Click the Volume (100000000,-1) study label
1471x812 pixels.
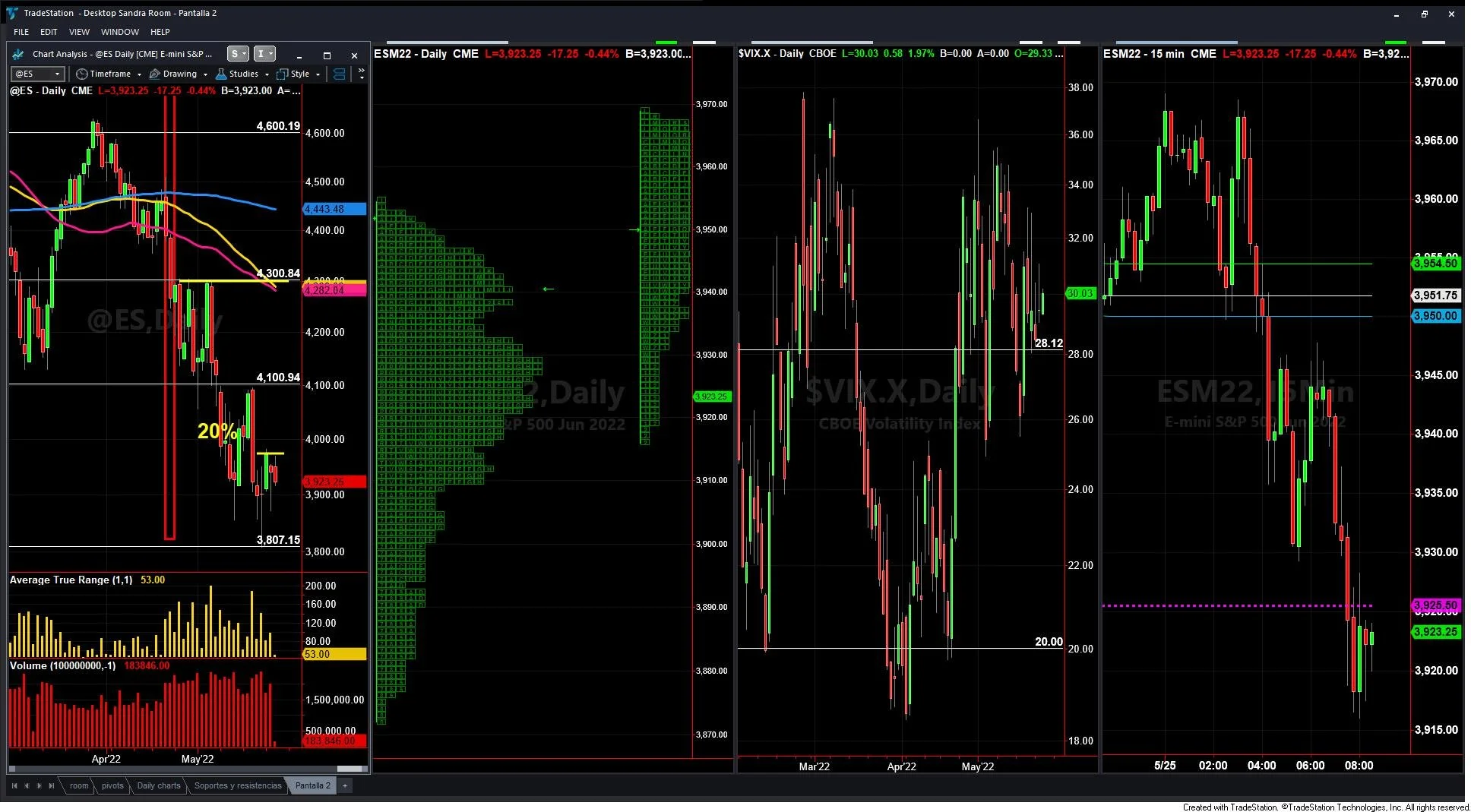[63, 665]
